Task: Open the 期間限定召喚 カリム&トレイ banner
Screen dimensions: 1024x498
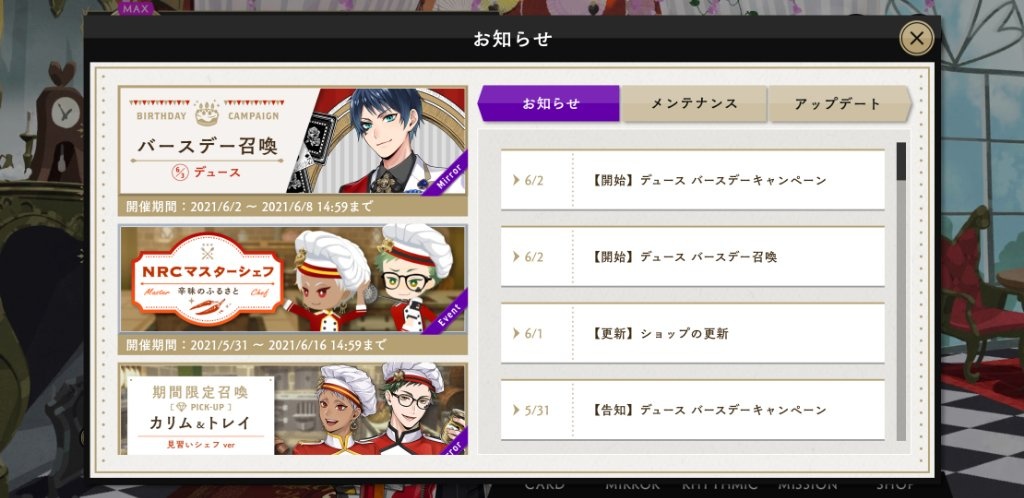Action: pos(293,409)
